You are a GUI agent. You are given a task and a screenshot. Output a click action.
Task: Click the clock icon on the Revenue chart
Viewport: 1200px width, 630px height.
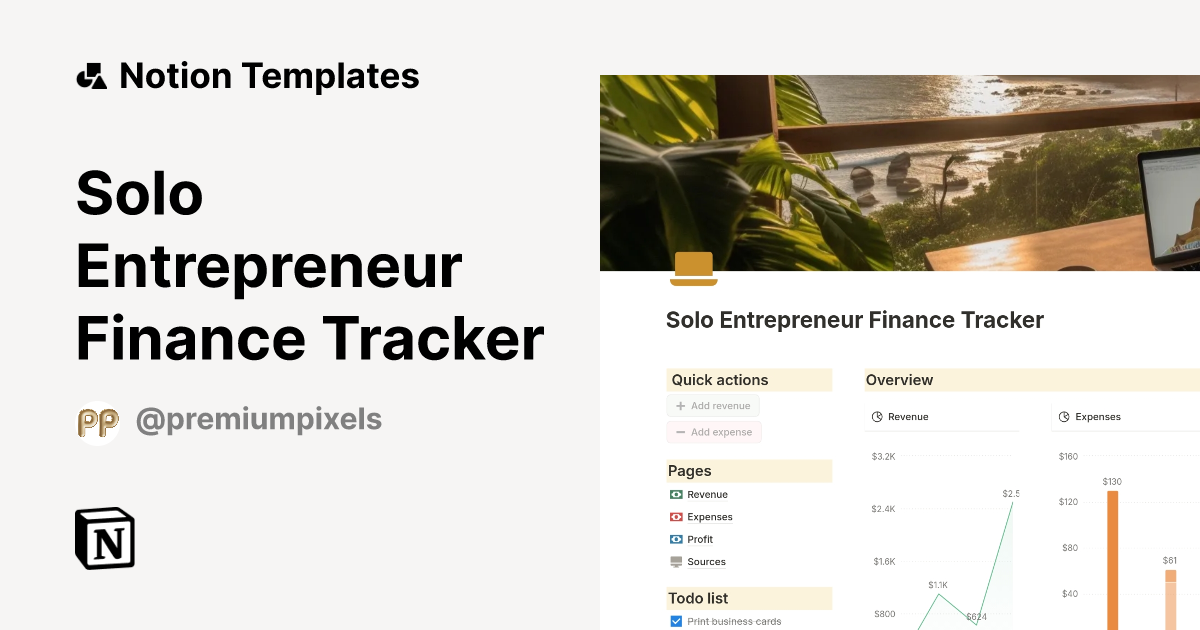coord(876,416)
